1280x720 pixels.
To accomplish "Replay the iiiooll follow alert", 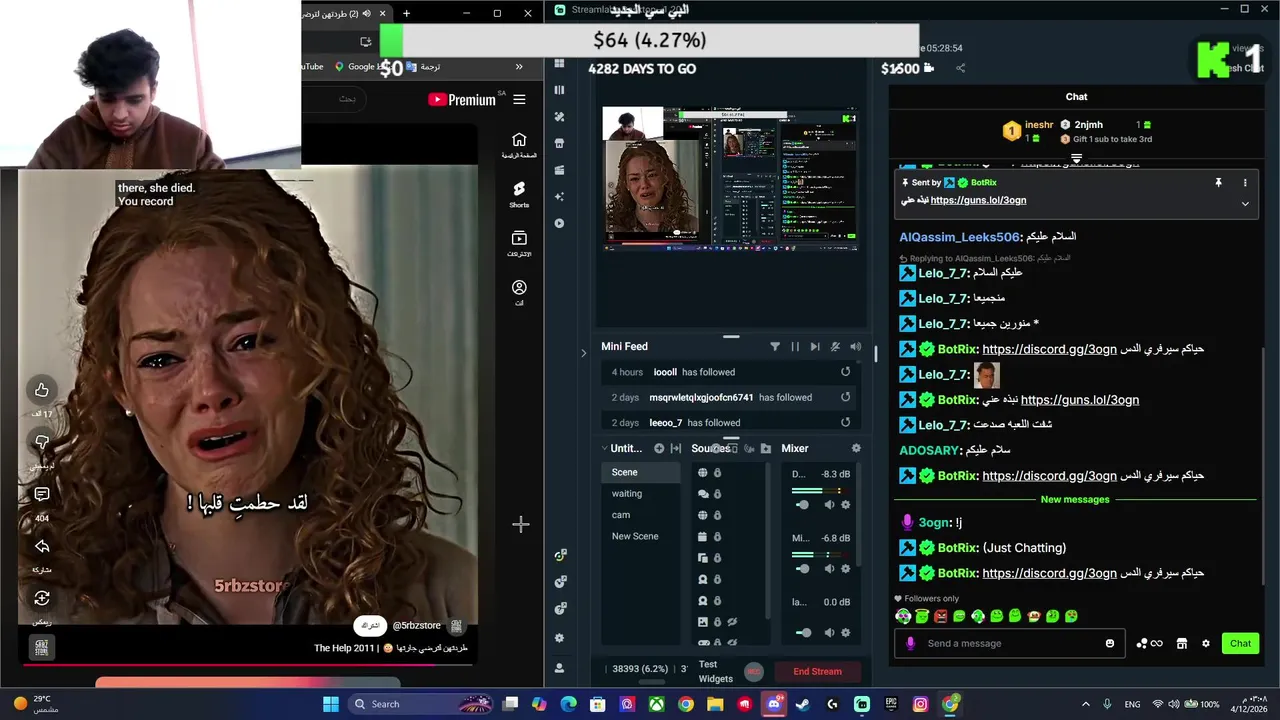I will pyautogui.click(x=845, y=372).
